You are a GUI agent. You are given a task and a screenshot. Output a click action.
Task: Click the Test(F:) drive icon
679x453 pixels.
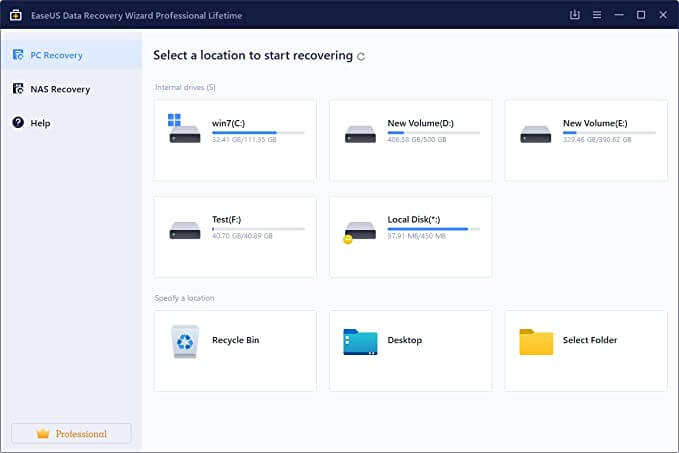pyautogui.click(x=185, y=230)
